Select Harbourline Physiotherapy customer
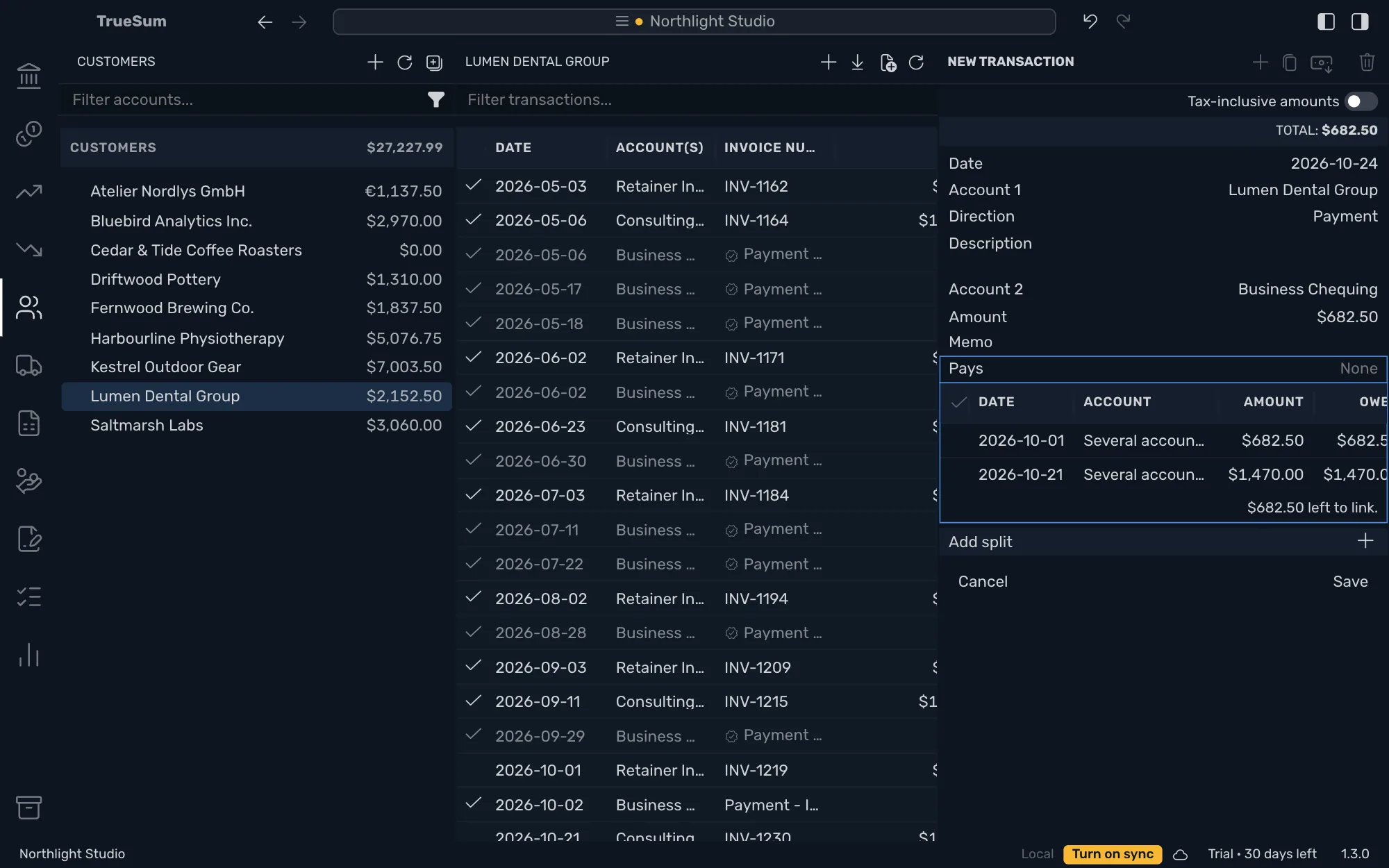Image resolution: width=1389 pixels, height=868 pixels. [257, 338]
